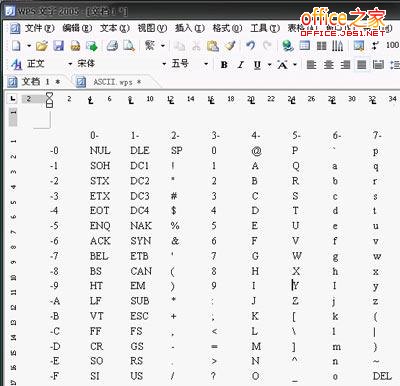
Task: Click the Print icon
Action: pos(112,46)
